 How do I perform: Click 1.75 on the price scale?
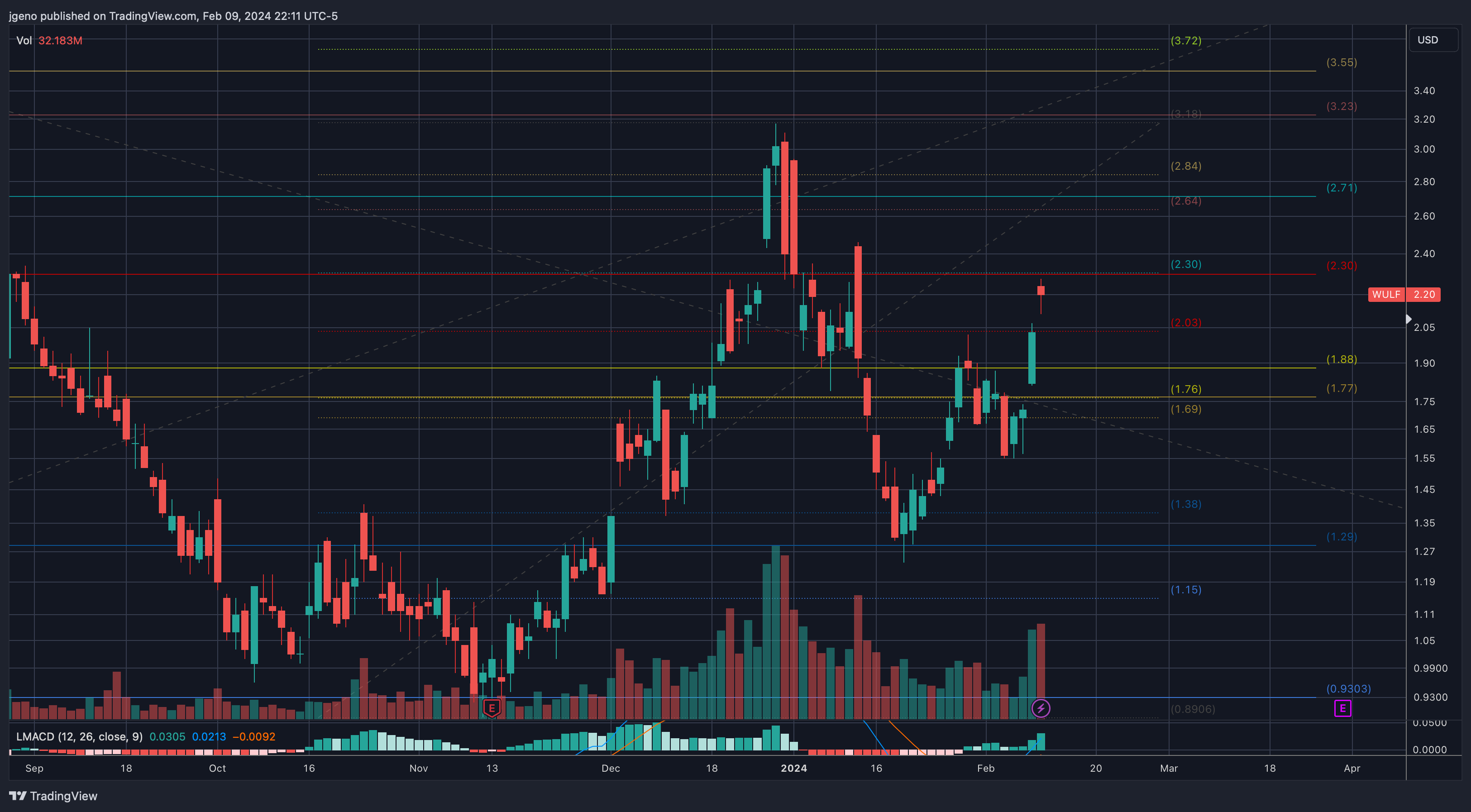[x=1424, y=401]
